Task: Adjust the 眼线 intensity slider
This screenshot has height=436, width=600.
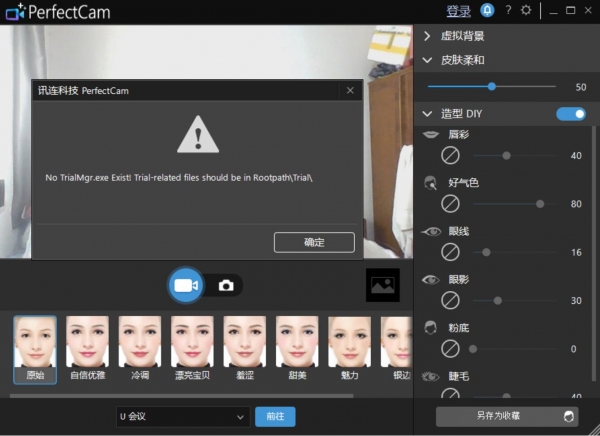Action: 515,252
